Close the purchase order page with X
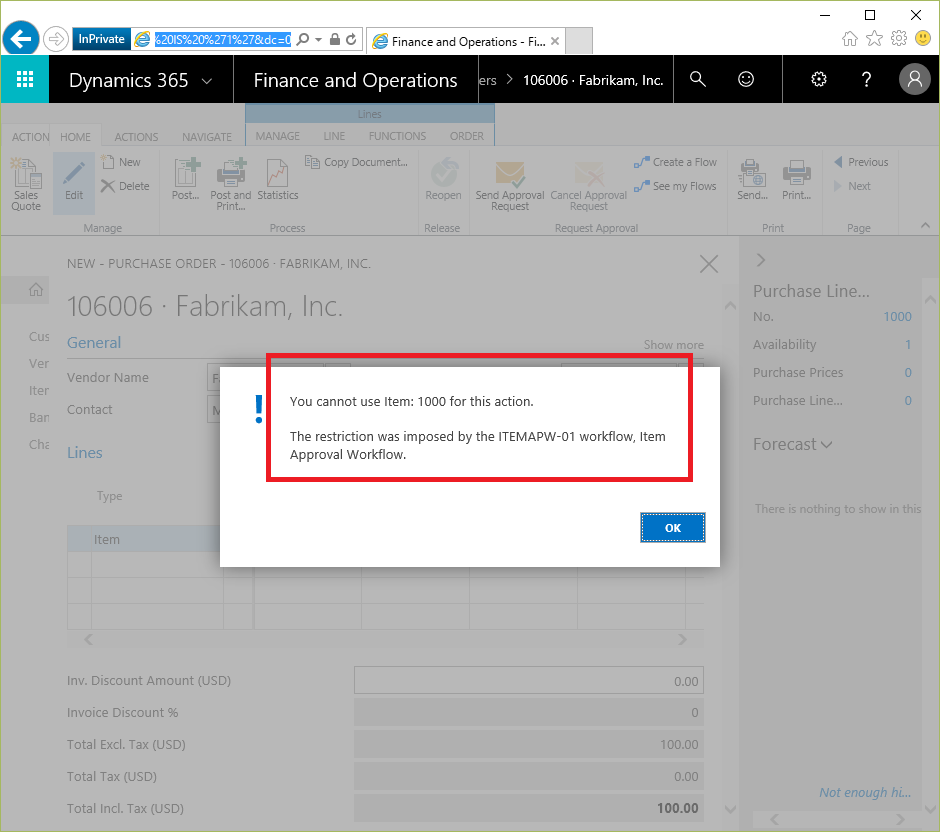 709,264
